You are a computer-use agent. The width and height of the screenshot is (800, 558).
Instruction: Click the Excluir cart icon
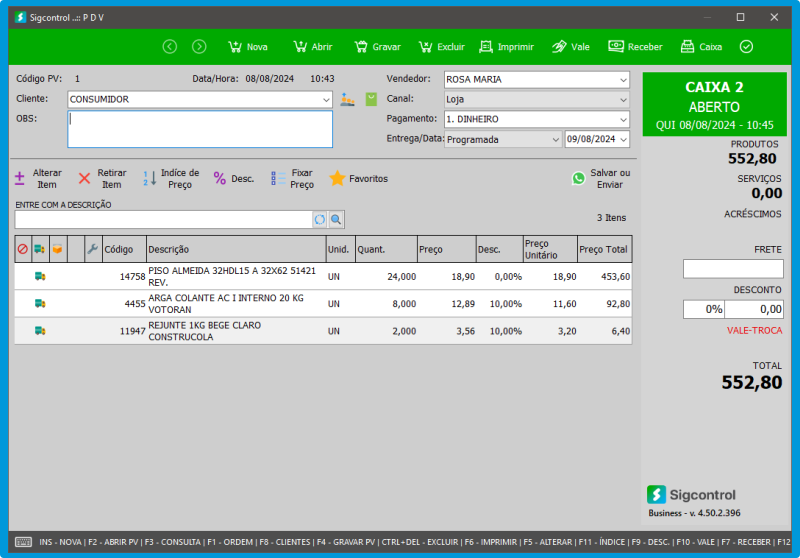pyautogui.click(x=425, y=47)
